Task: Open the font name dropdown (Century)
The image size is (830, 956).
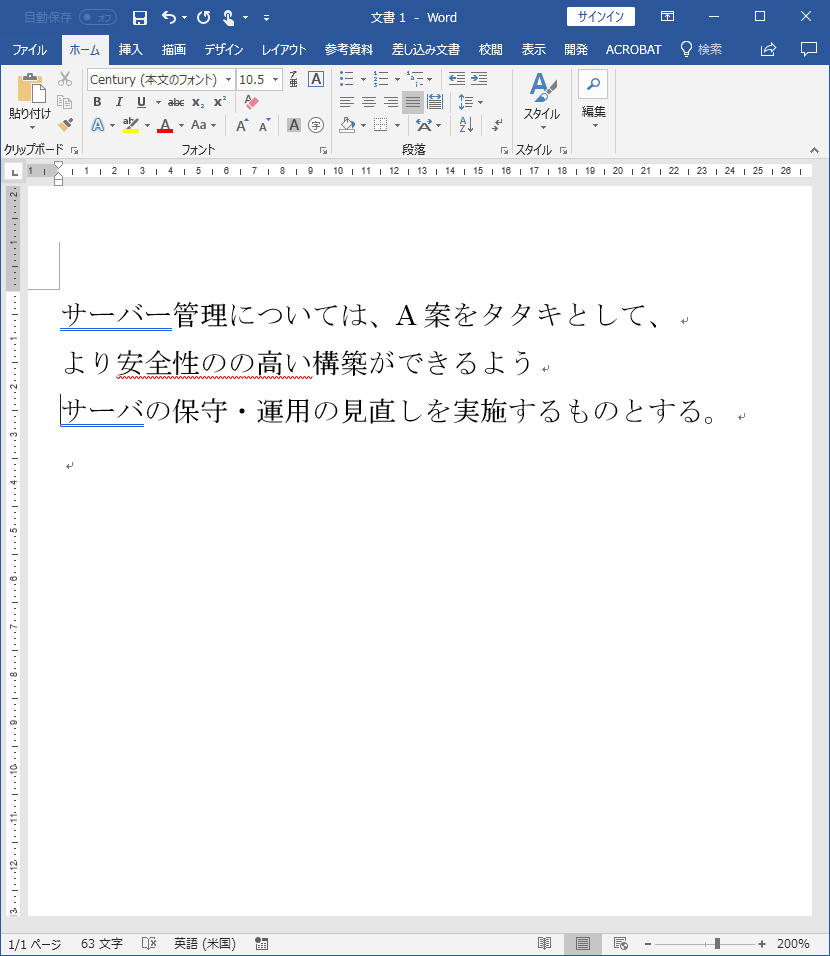Action: 228,80
